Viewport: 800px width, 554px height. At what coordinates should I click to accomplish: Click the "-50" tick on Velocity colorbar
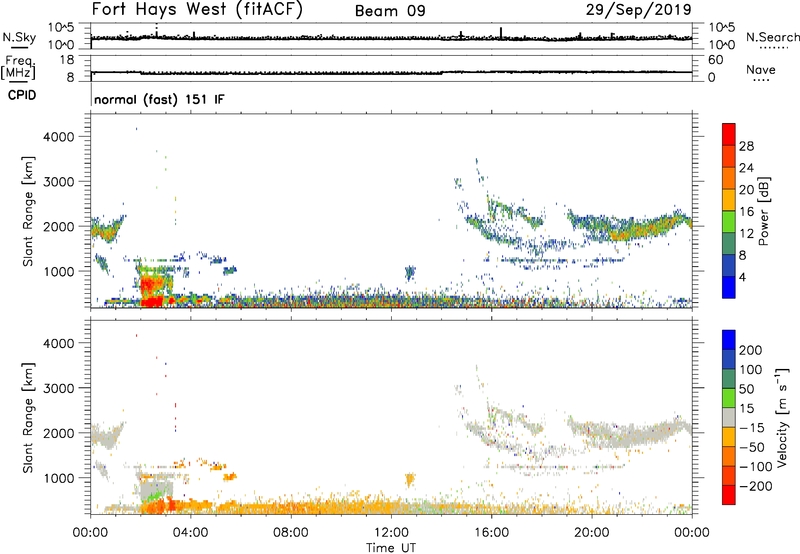752,447
